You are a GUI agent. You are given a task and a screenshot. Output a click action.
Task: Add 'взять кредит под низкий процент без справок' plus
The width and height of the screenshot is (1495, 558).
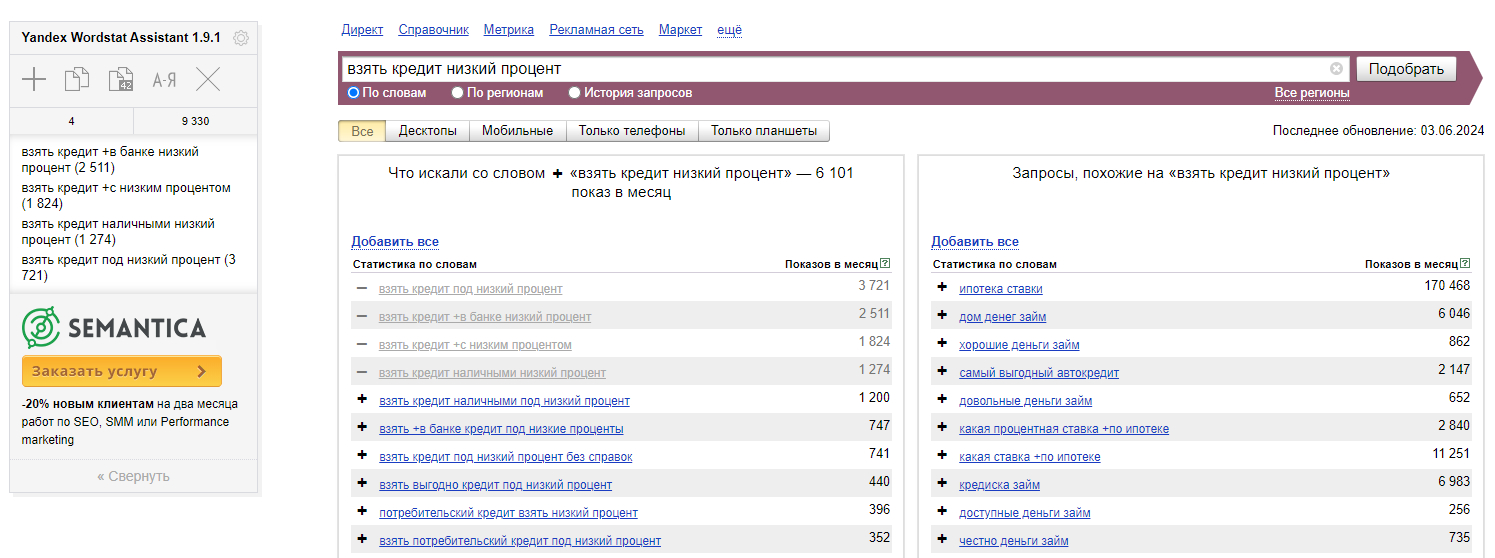click(362, 456)
